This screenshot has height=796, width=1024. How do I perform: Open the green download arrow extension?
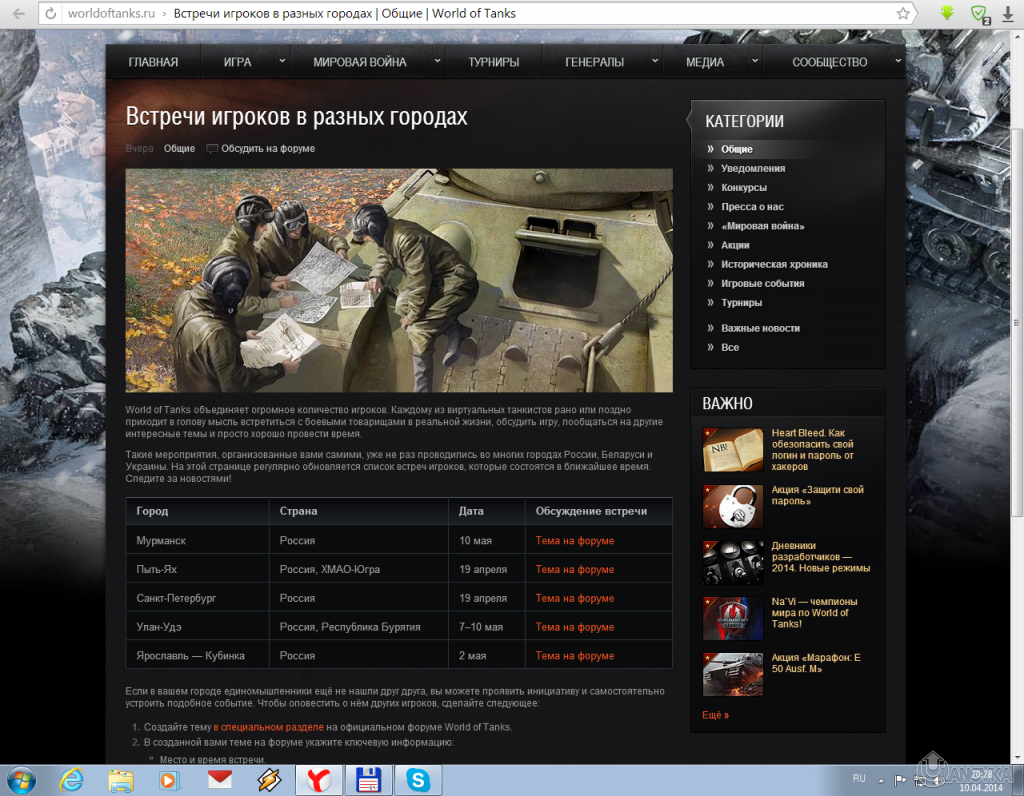947,13
